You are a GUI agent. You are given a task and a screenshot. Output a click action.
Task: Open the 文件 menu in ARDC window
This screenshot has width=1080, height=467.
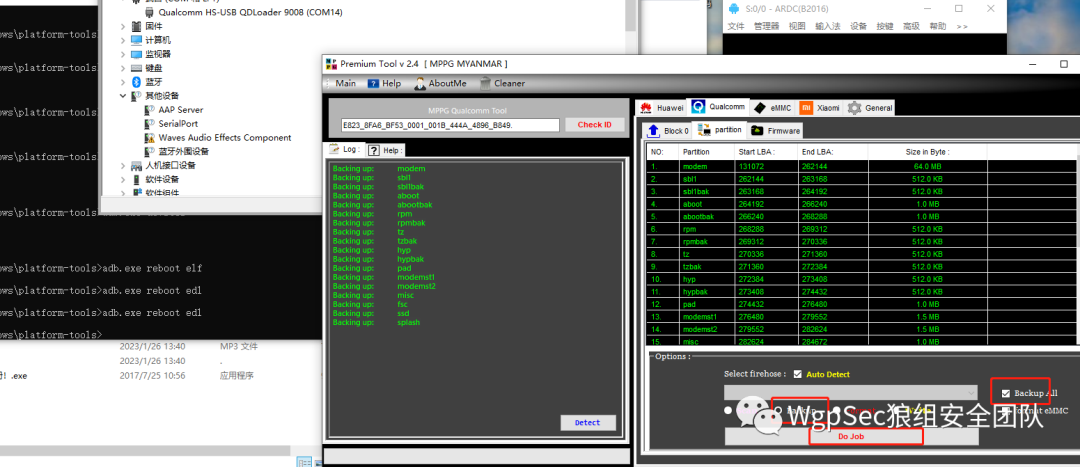pos(736,26)
